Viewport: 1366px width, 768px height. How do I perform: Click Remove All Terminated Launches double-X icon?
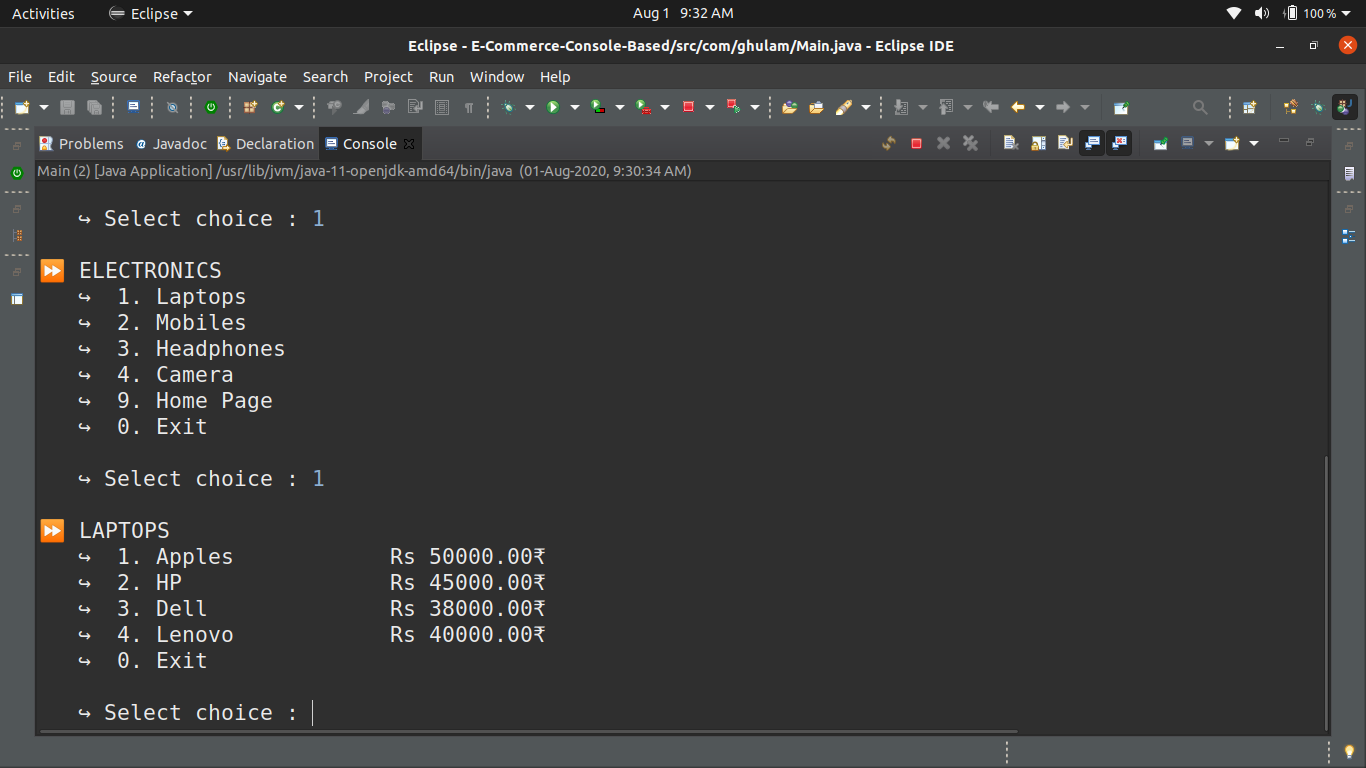[970, 144]
